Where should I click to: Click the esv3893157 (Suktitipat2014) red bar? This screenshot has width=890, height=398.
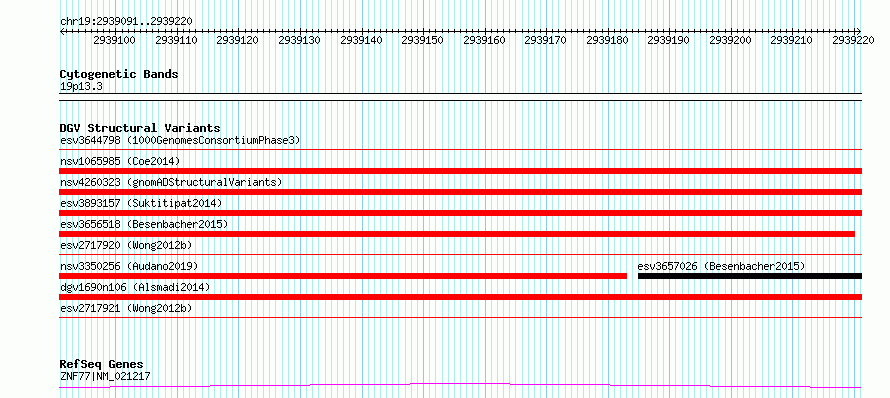pyautogui.click(x=460, y=213)
